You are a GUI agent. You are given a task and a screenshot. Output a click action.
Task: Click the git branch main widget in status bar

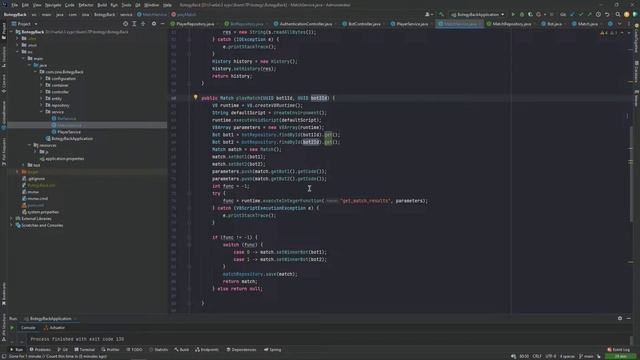[x=587, y=356]
